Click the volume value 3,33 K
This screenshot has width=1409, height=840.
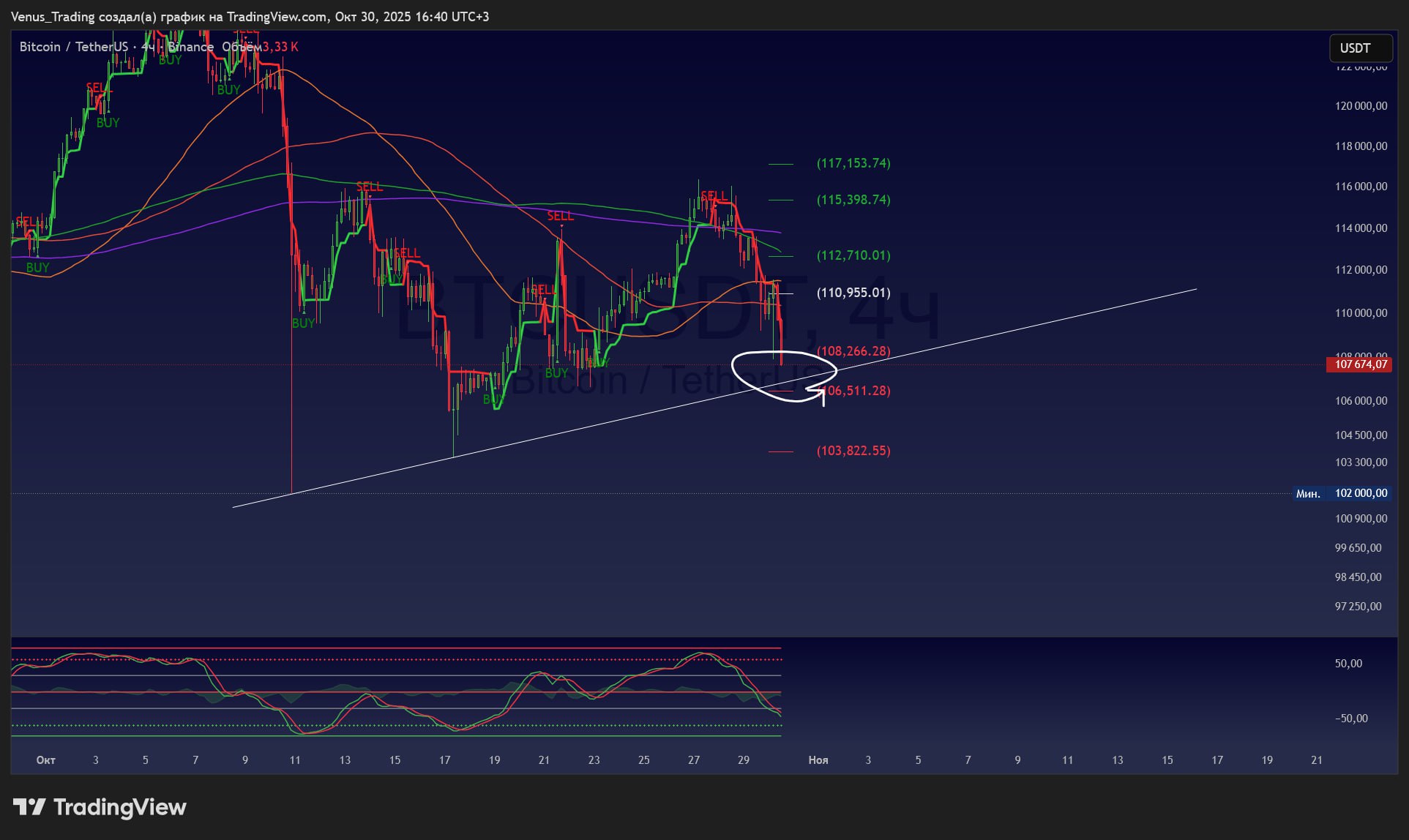(280, 47)
